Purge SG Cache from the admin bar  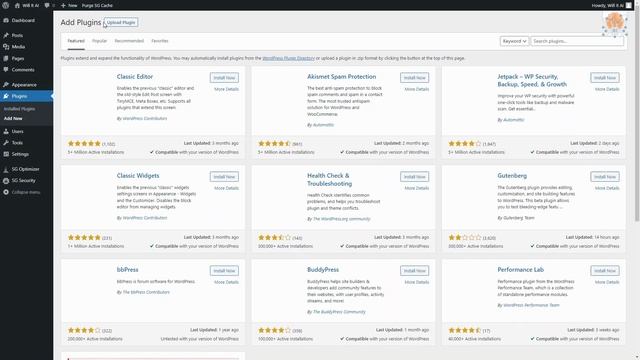pos(97,5)
